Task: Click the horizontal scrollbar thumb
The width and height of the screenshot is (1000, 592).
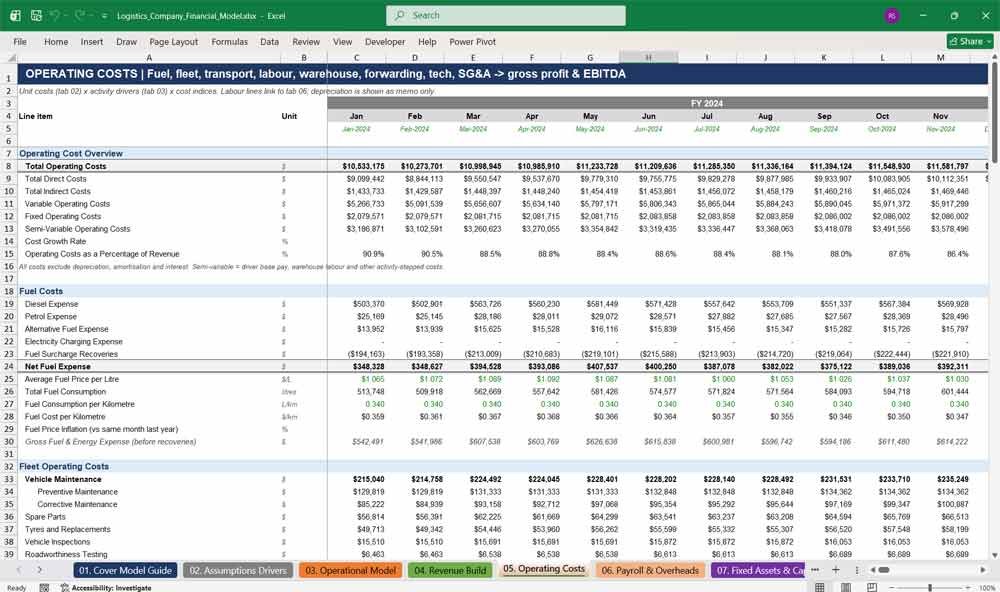Action: pyautogui.click(x=884, y=570)
